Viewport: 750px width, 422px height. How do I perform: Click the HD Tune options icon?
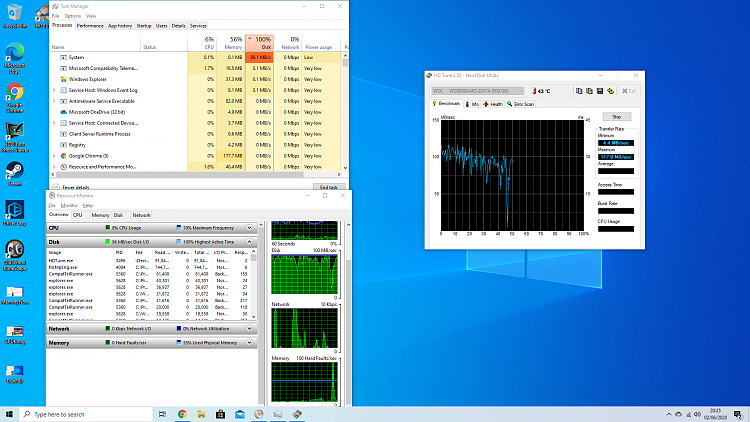(x=611, y=91)
